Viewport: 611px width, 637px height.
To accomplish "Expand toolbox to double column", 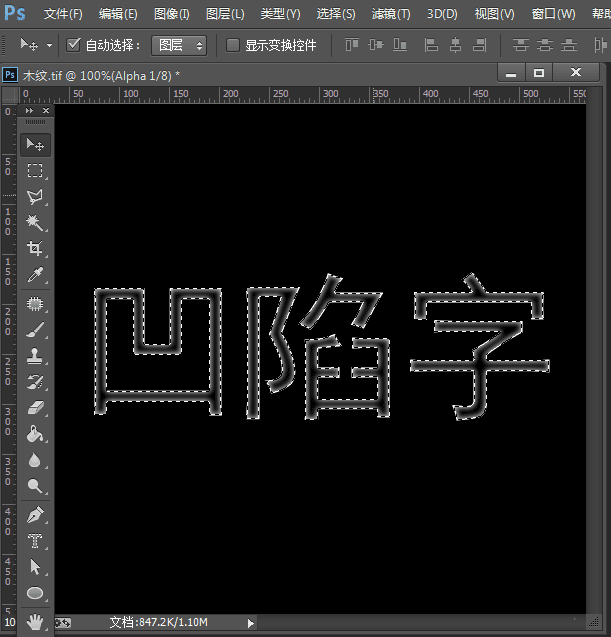I will point(29,110).
